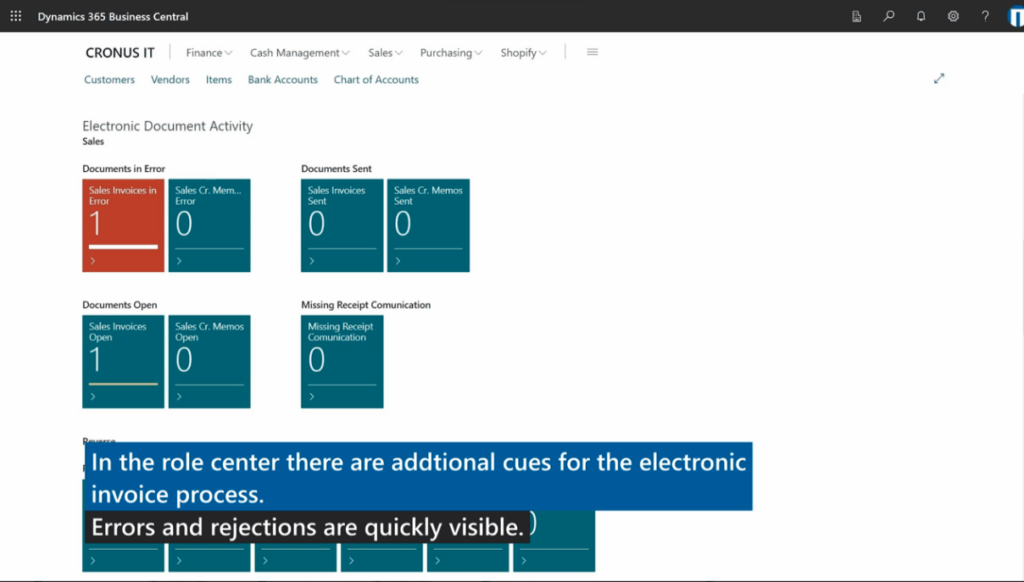Open the Sales Invoices in Error tile

[x=123, y=225]
